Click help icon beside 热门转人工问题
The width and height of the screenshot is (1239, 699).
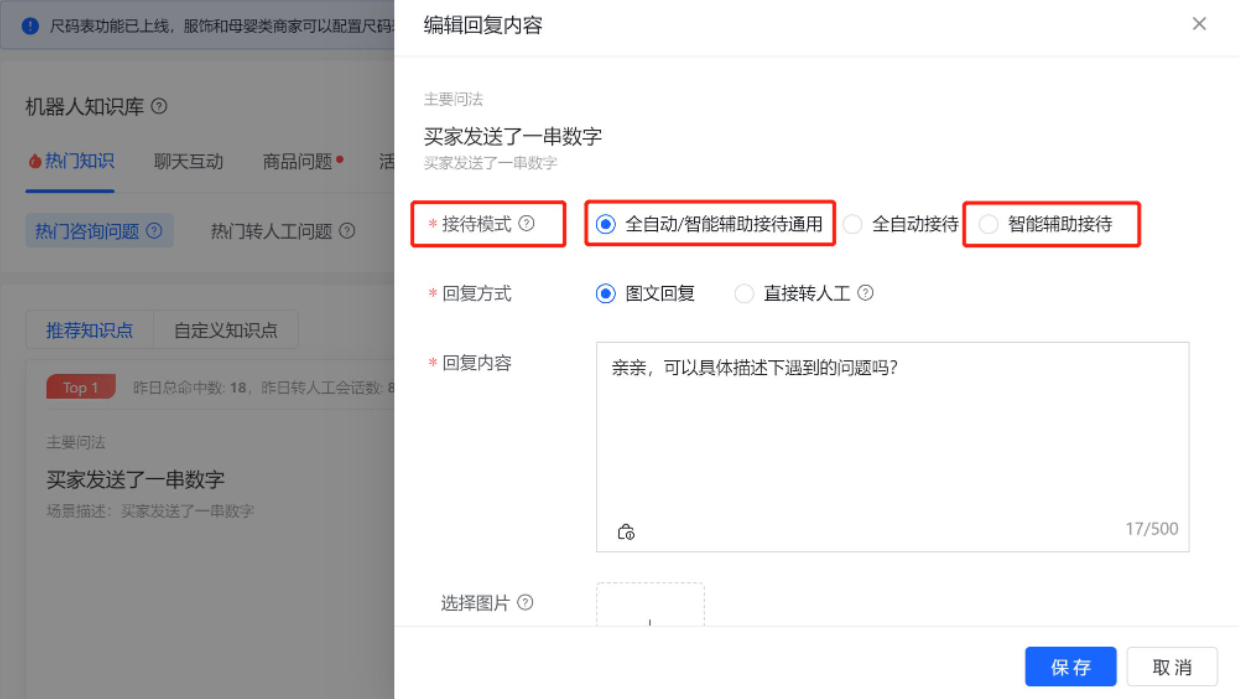[x=347, y=231]
